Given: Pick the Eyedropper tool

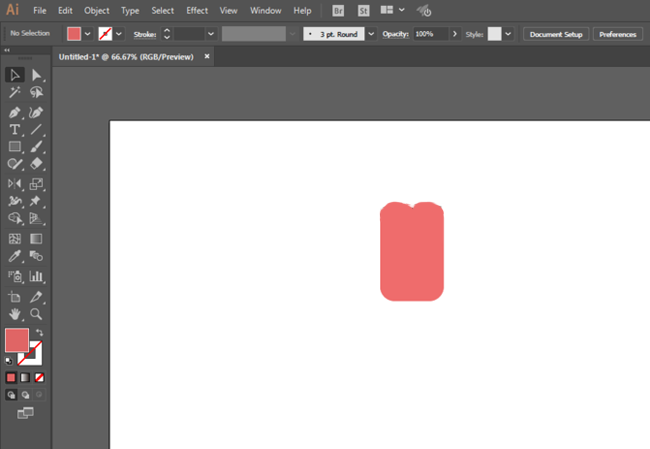Looking at the screenshot, I should coord(15,256).
